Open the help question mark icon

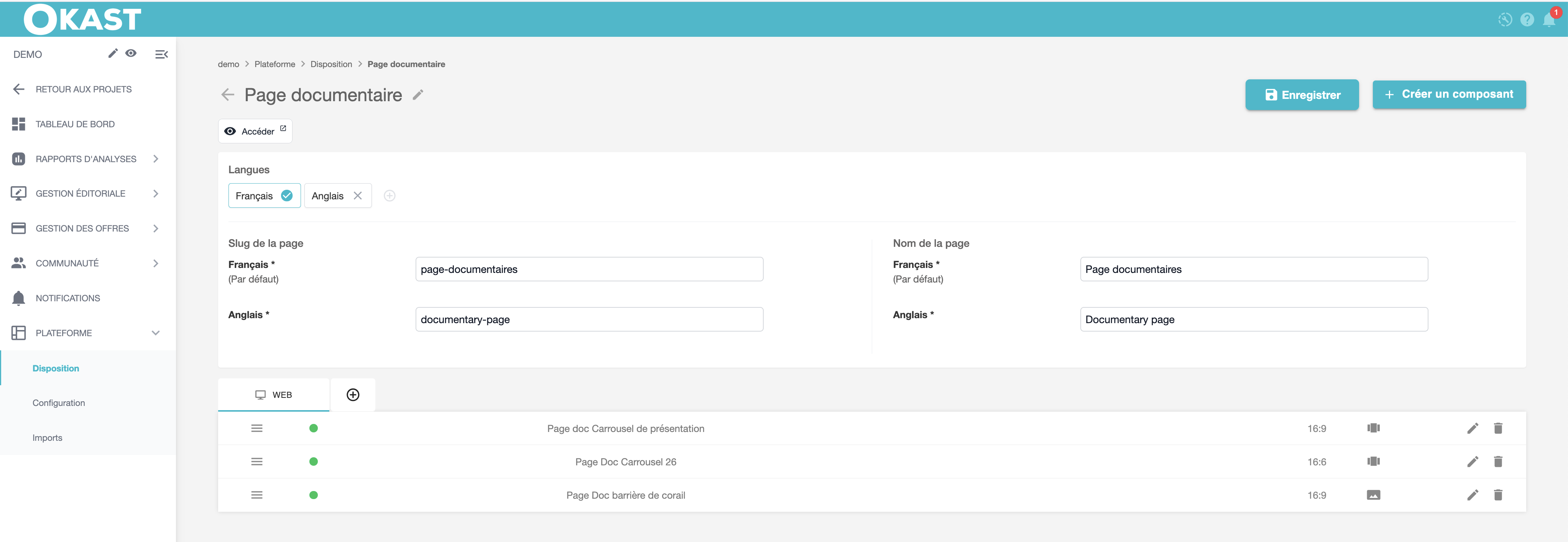click(1527, 20)
